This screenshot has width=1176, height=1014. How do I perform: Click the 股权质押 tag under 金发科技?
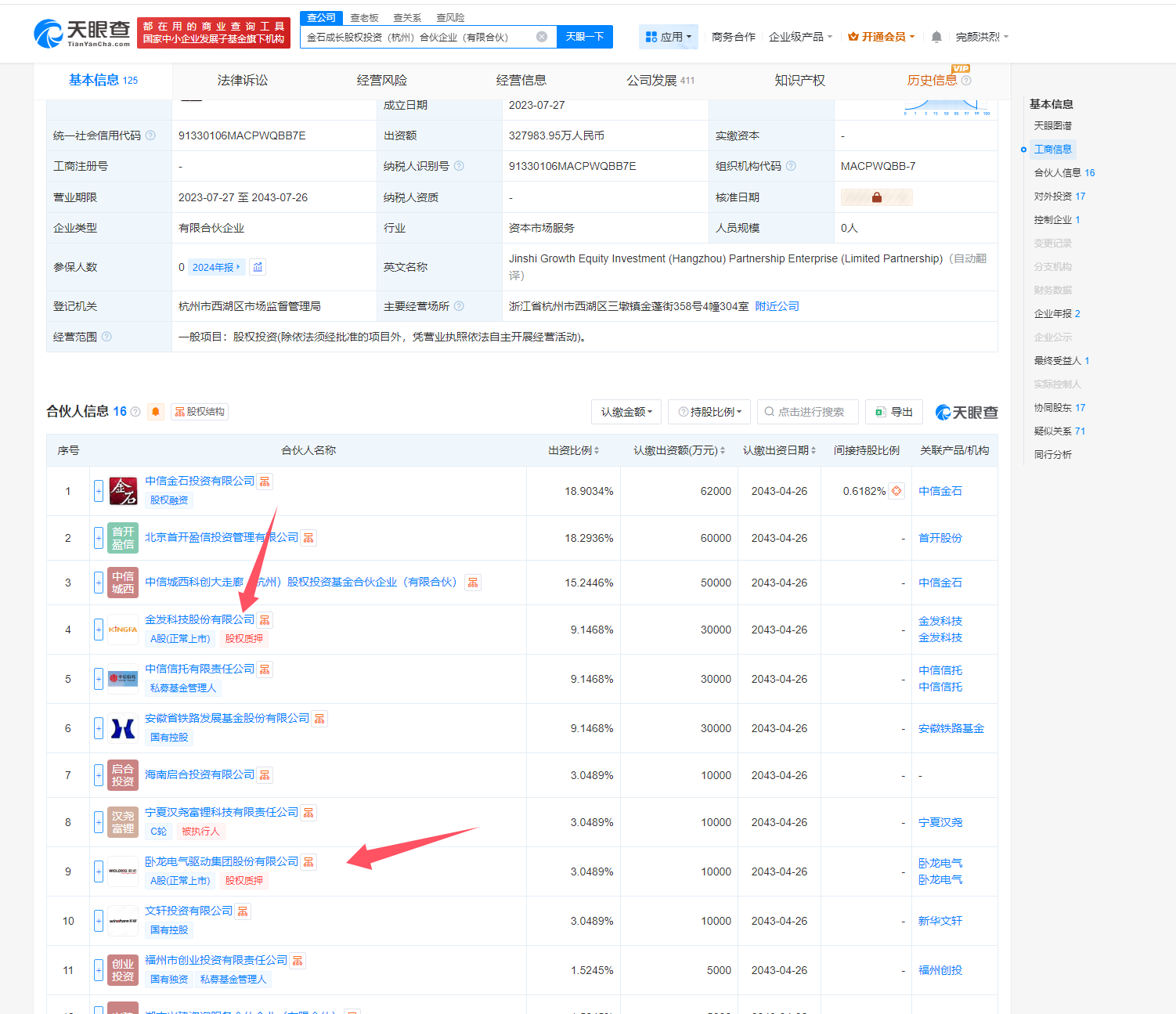(x=244, y=639)
